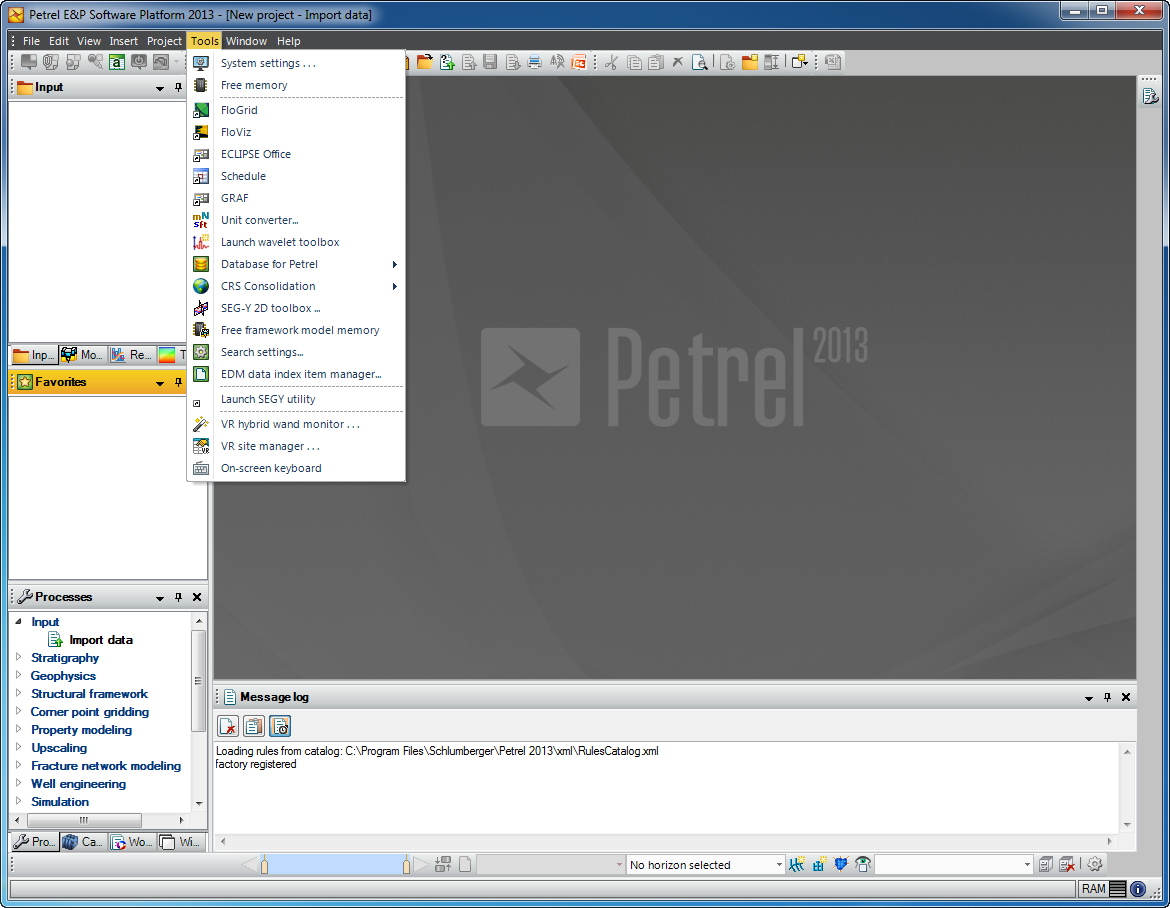1170x908 pixels.
Task: Clear the message log with red X icon
Action: (228, 726)
